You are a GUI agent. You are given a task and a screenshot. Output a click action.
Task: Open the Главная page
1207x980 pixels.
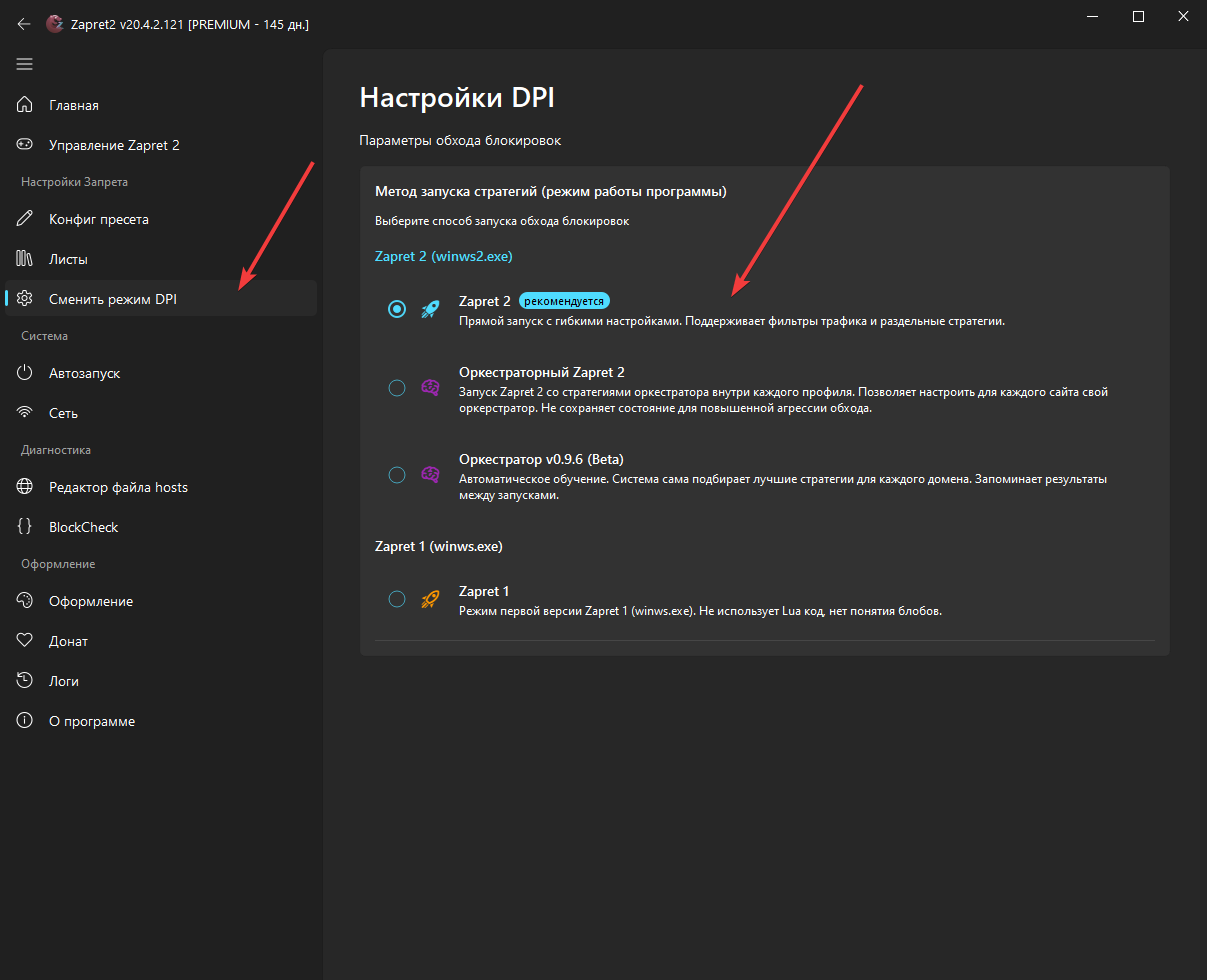pyautogui.click(x=161, y=105)
